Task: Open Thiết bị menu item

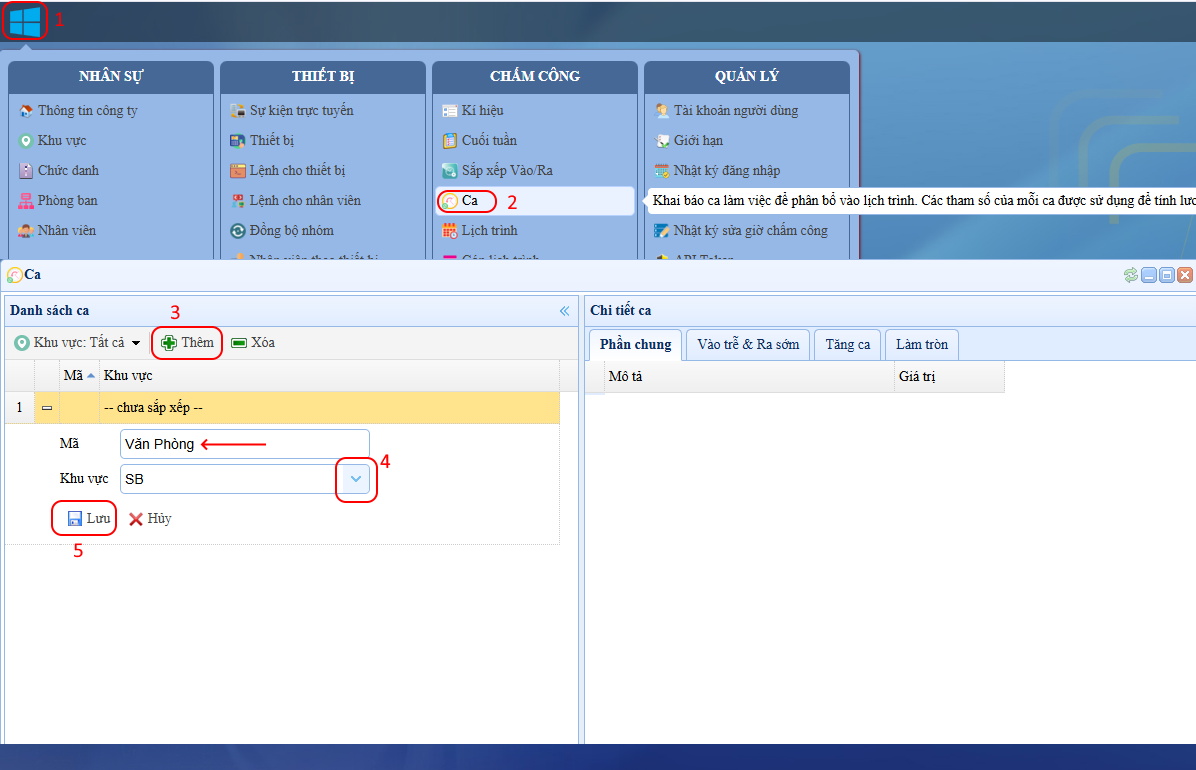Action: (x=262, y=140)
